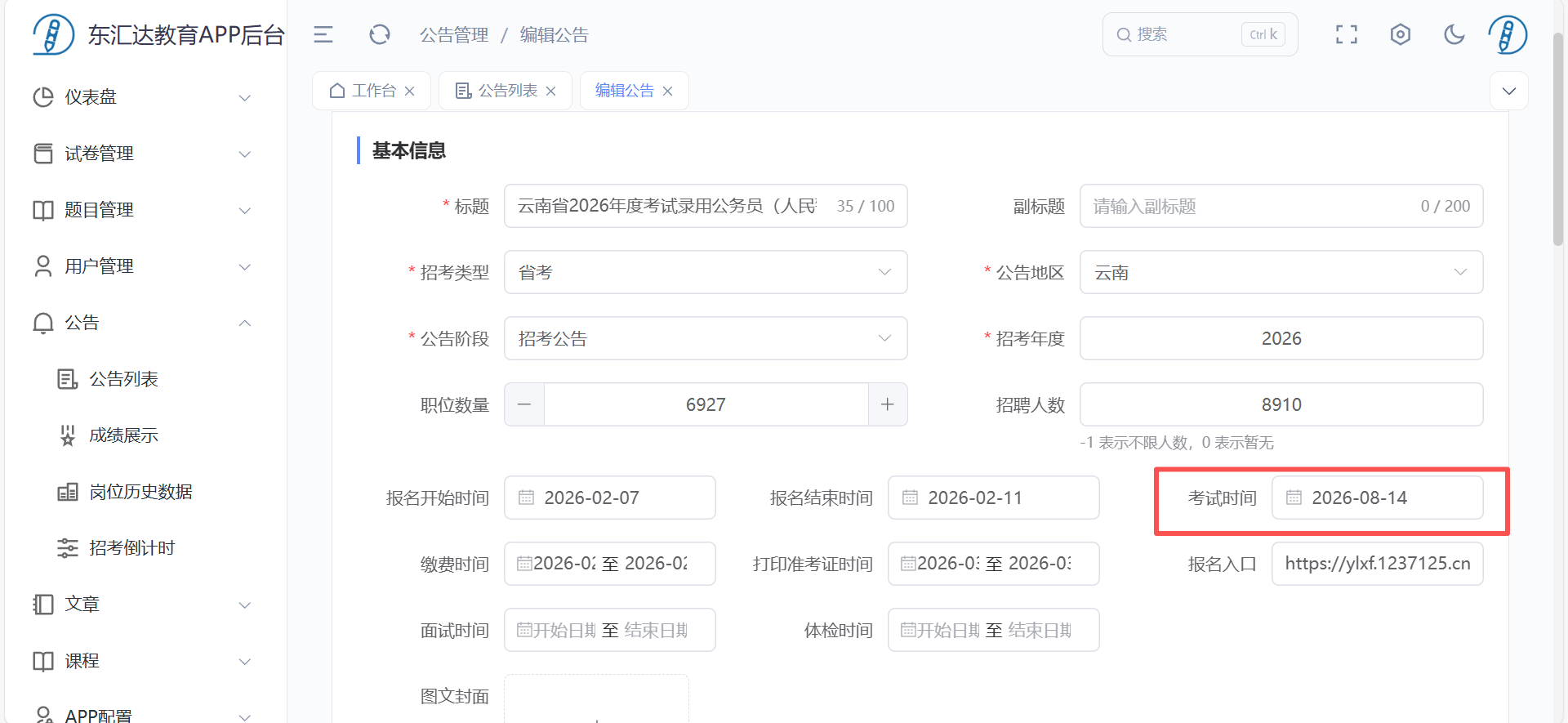Click the refresh page icon
The image size is (1568, 723).
click(x=380, y=34)
